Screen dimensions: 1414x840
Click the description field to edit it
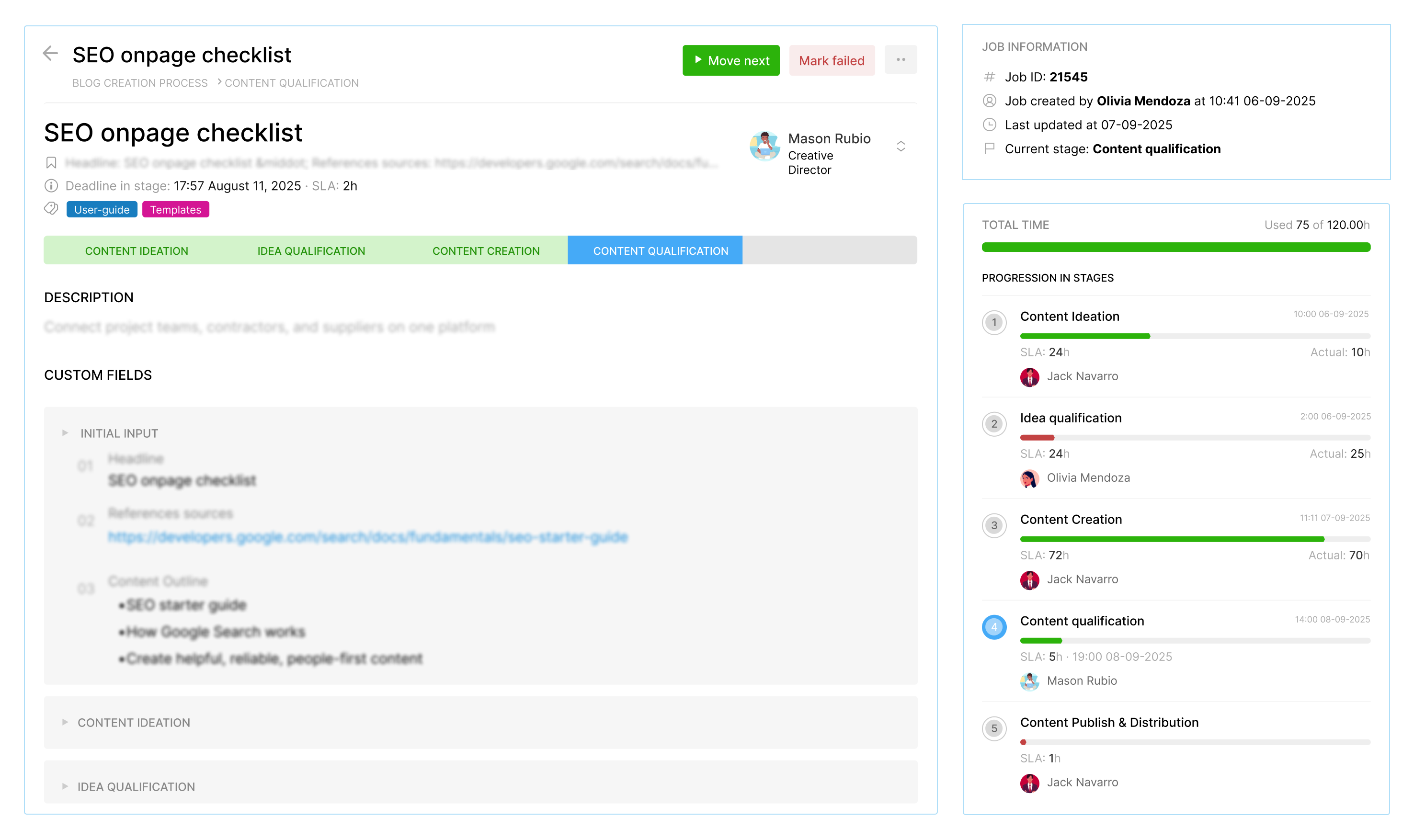(x=270, y=327)
